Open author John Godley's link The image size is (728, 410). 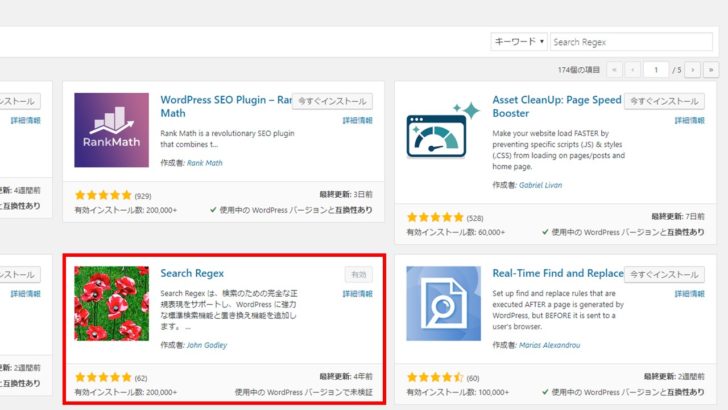(207, 345)
